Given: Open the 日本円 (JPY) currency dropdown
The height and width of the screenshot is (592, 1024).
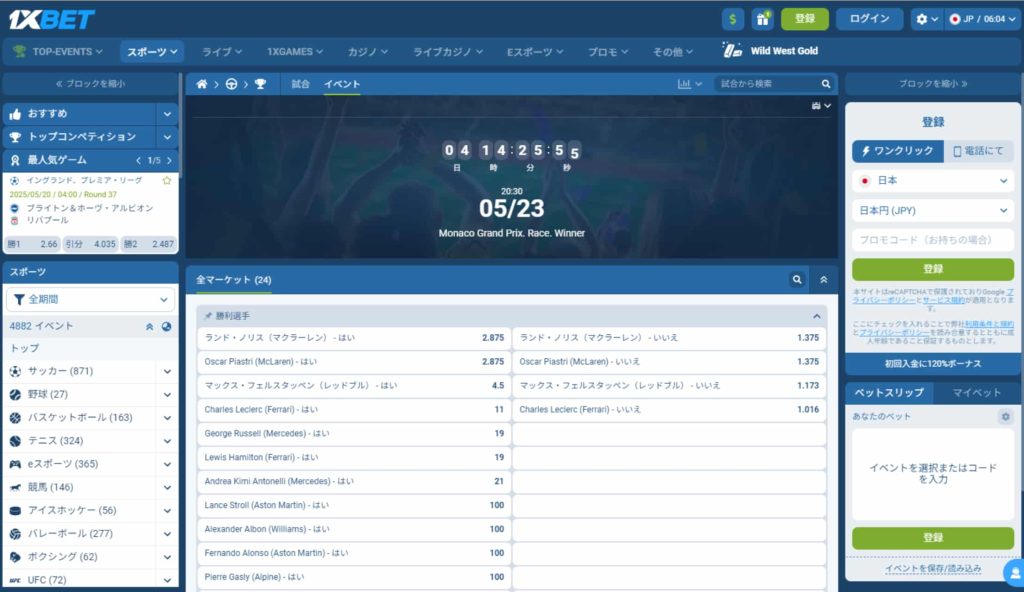Looking at the screenshot, I should [x=933, y=210].
